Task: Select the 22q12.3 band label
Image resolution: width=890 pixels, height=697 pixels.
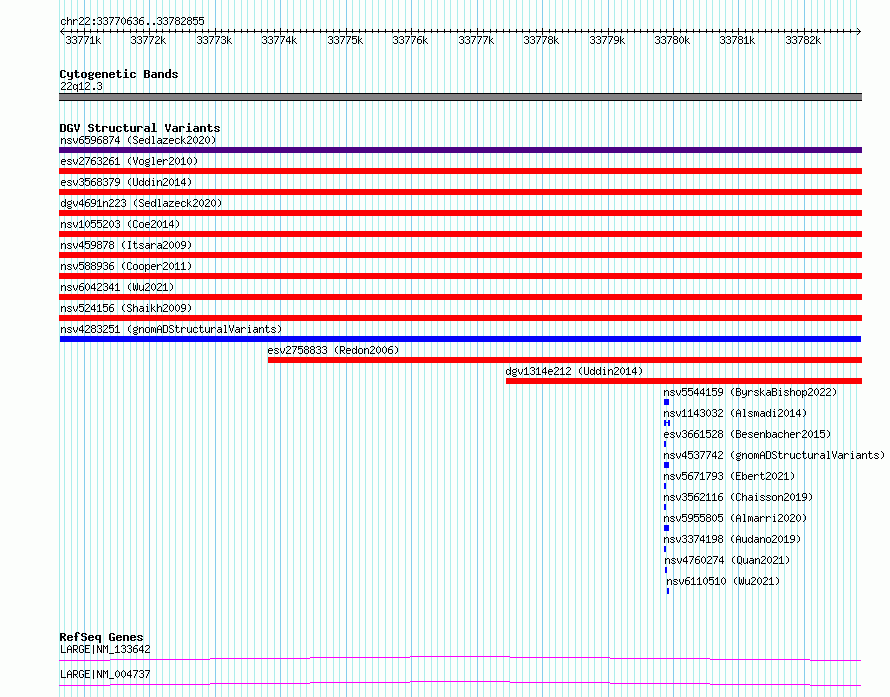Action: [x=81, y=86]
